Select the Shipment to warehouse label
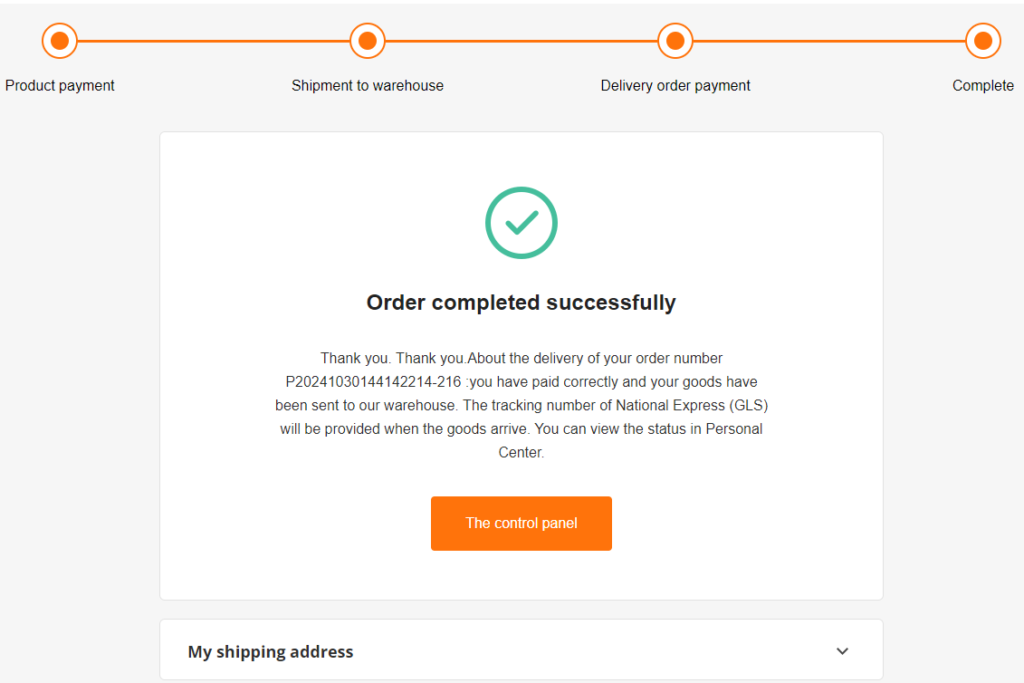 pos(368,86)
